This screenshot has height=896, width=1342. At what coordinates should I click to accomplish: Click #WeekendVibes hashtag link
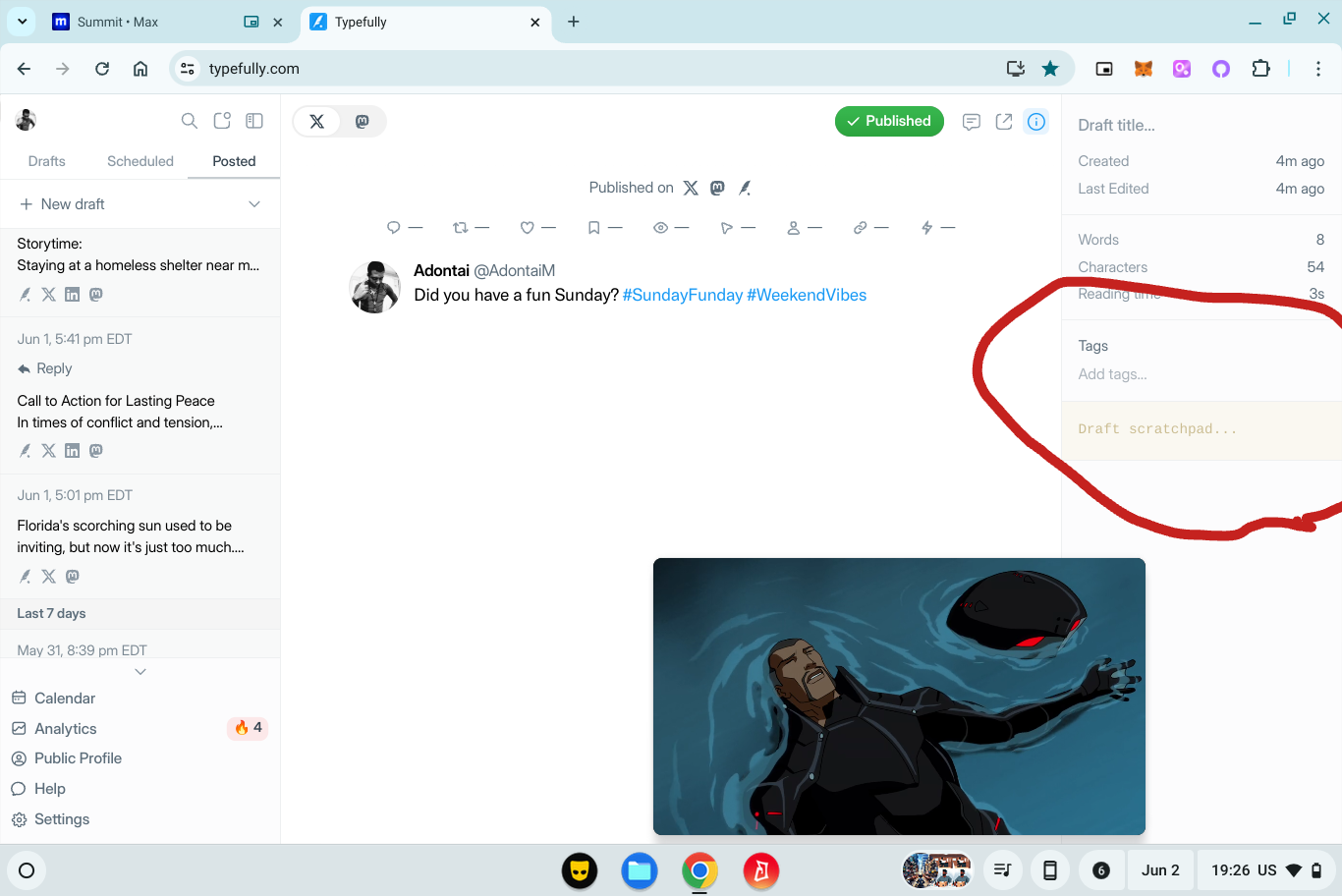807,295
